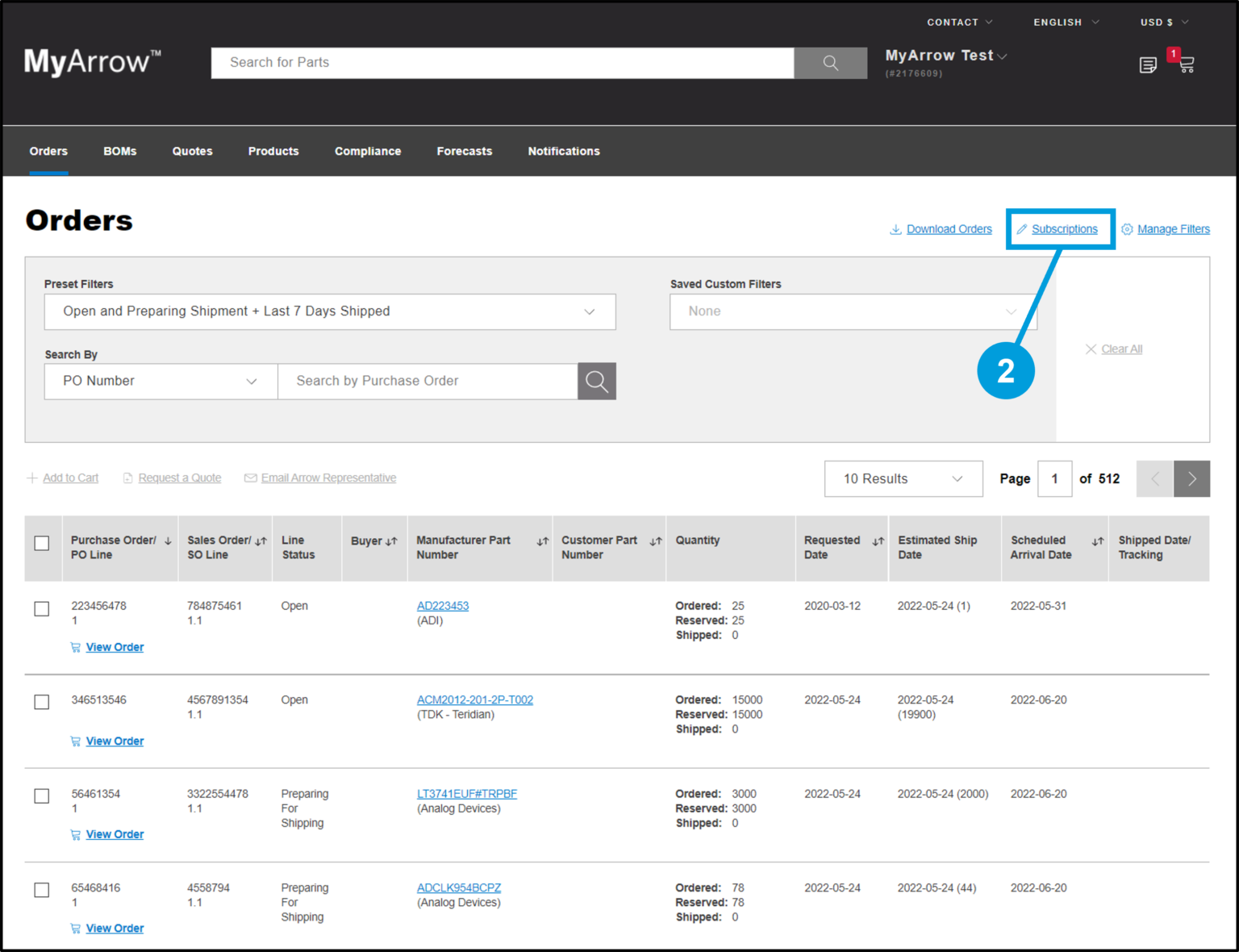
Task: Select the Subscriptions pencil icon
Action: pos(1022,229)
